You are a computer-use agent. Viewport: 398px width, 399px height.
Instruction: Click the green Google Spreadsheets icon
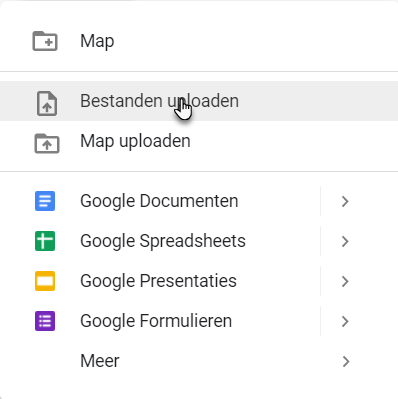click(x=45, y=241)
